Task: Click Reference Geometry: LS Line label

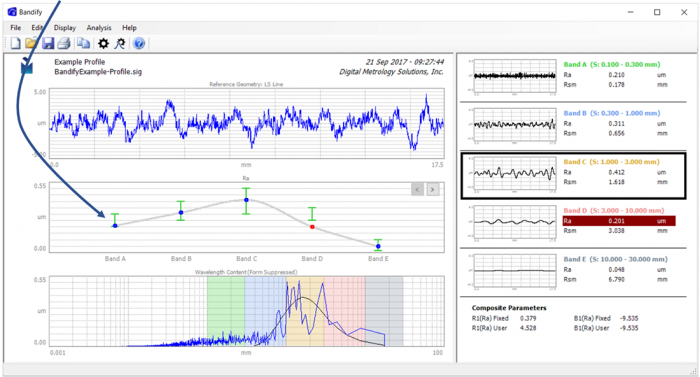Action: click(x=246, y=84)
